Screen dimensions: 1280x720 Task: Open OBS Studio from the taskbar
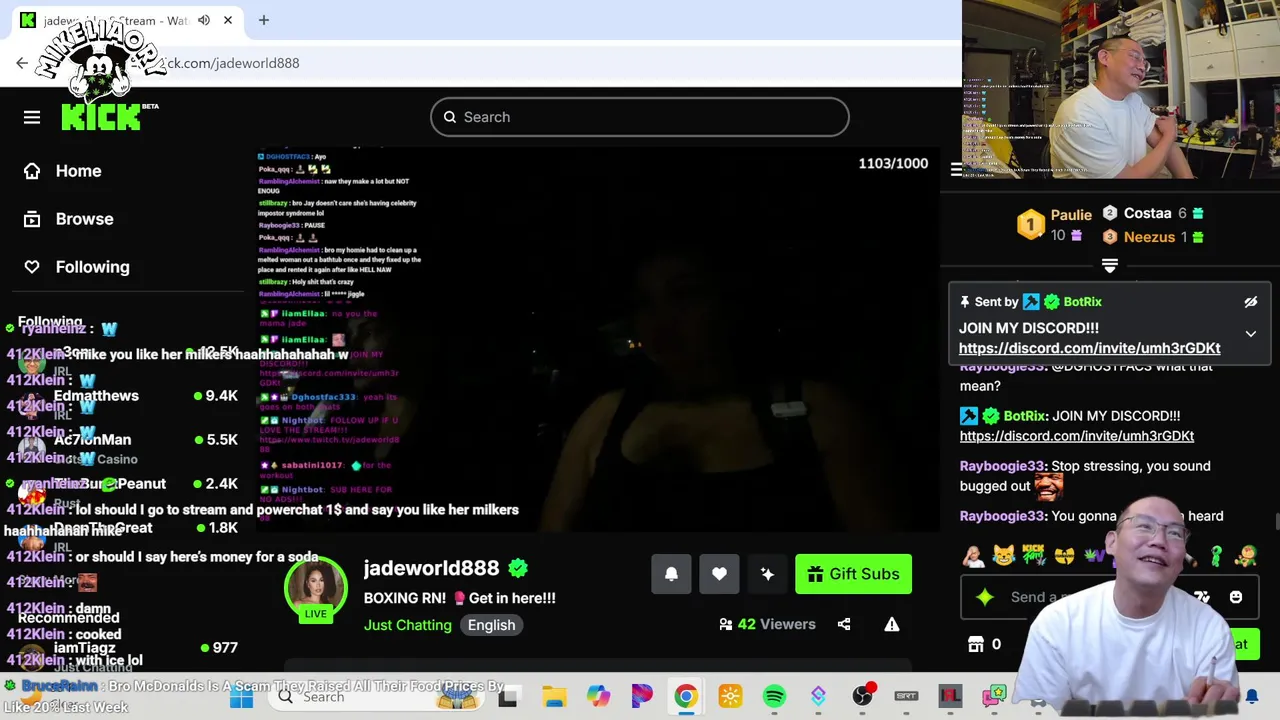(862, 697)
